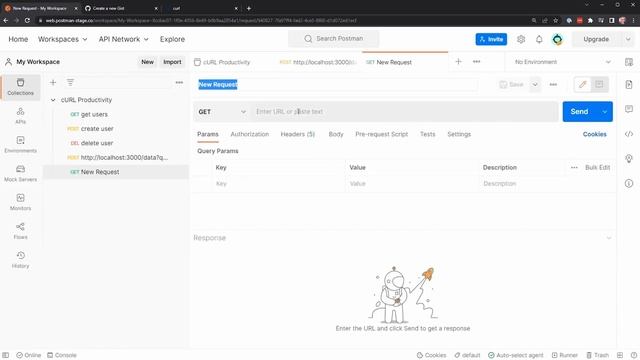Image resolution: width=640 pixels, height=360 pixels.
Task: Open query params column options ellipsis
Action: (x=574, y=167)
